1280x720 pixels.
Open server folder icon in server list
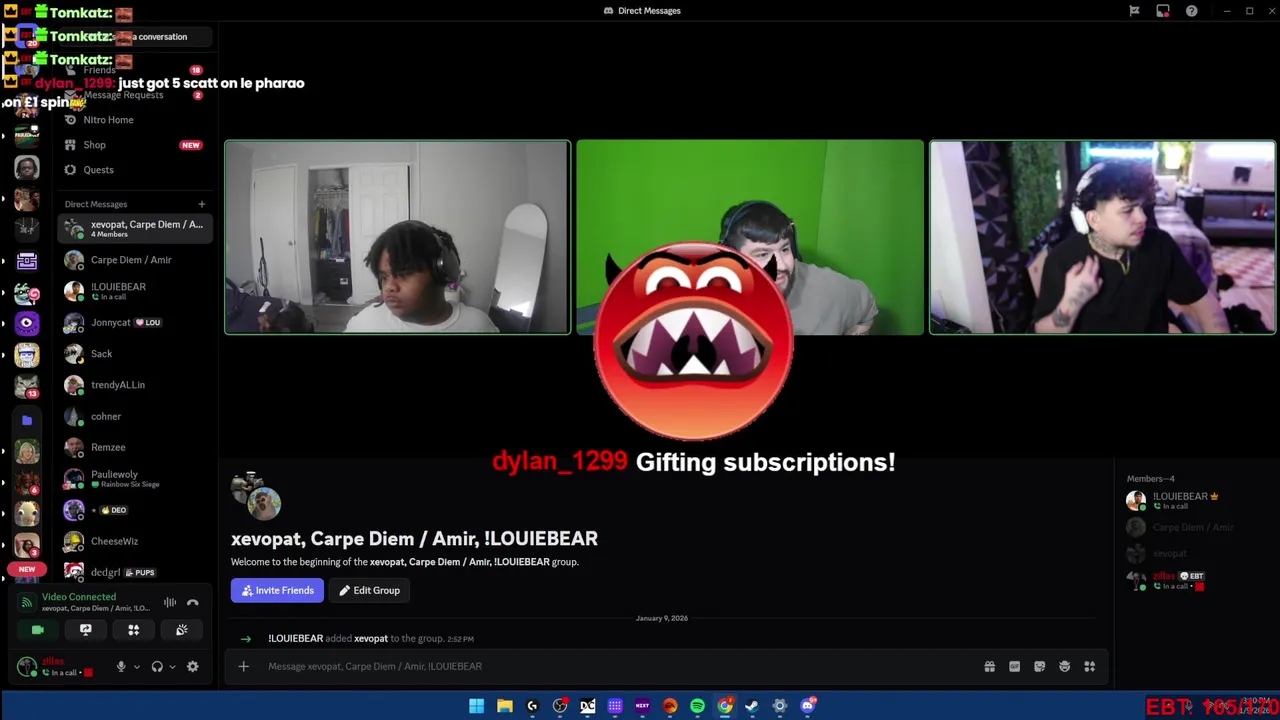(x=27, y=420)
